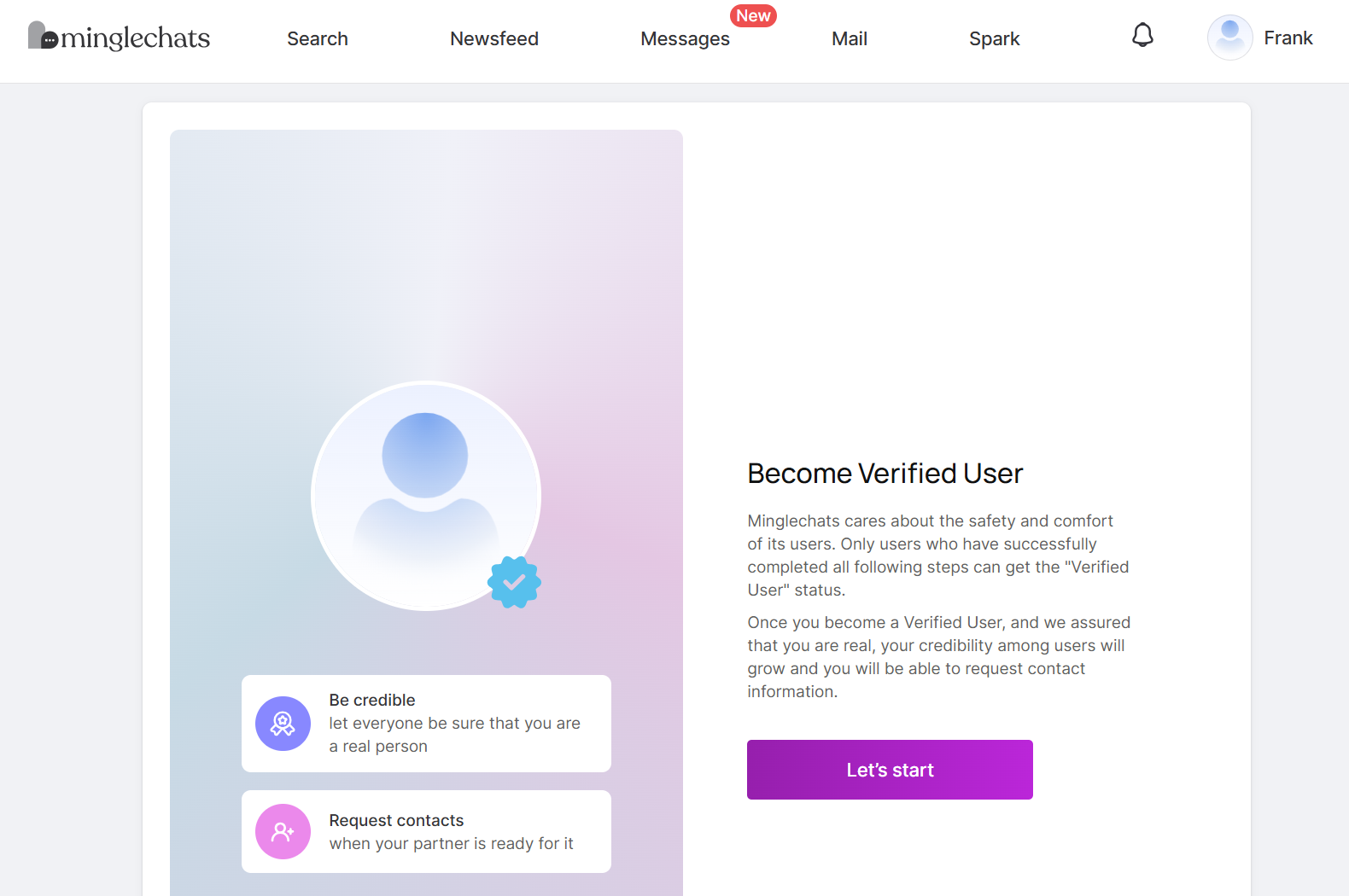Click the blue verified checkmark badge
Viewport: 1349px width, 896px height.
[x=514, y=582]
